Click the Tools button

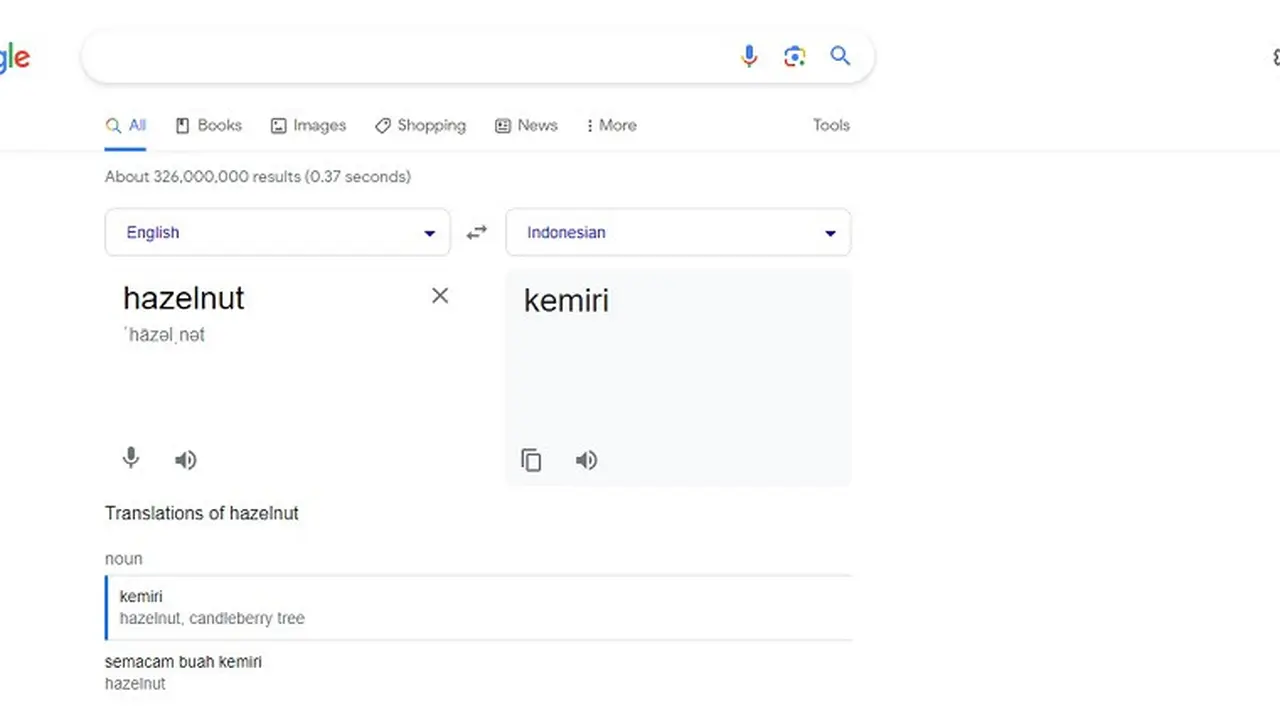click(x=830, y=125)
